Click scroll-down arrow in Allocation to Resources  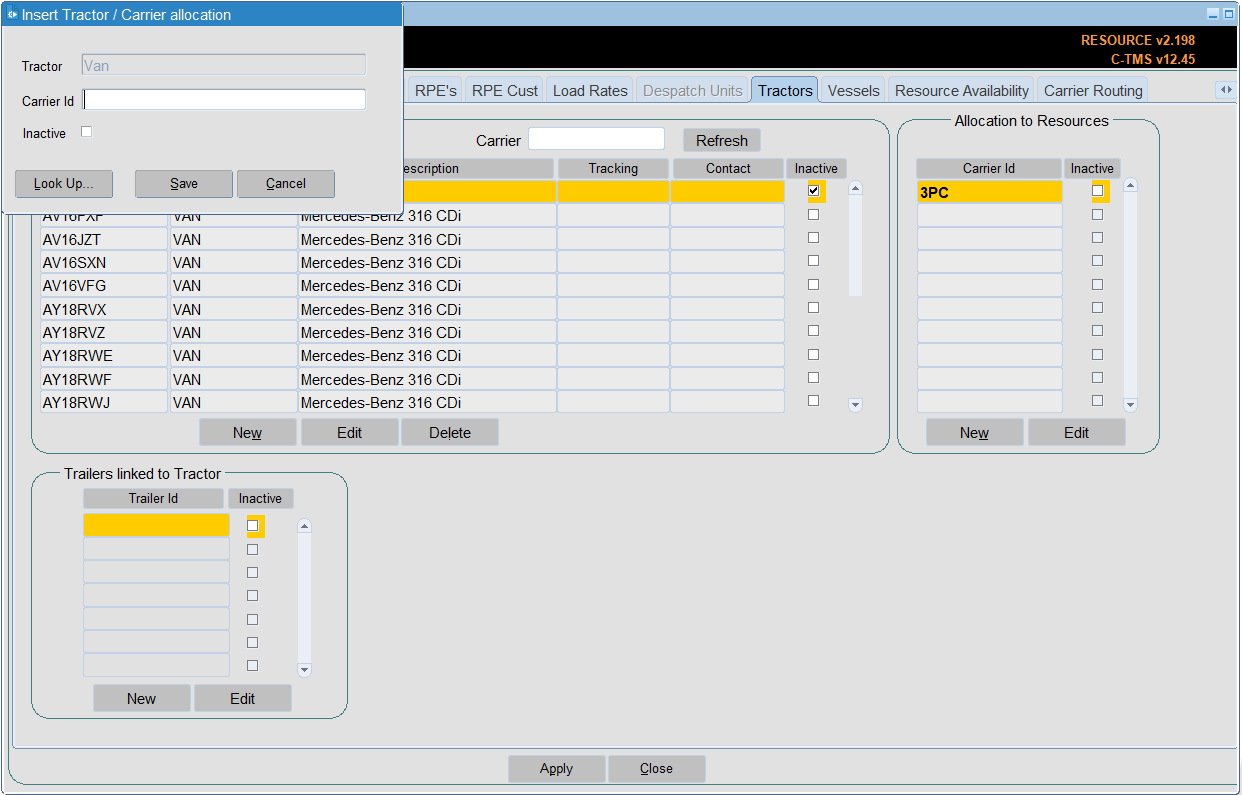(1130, 405)
